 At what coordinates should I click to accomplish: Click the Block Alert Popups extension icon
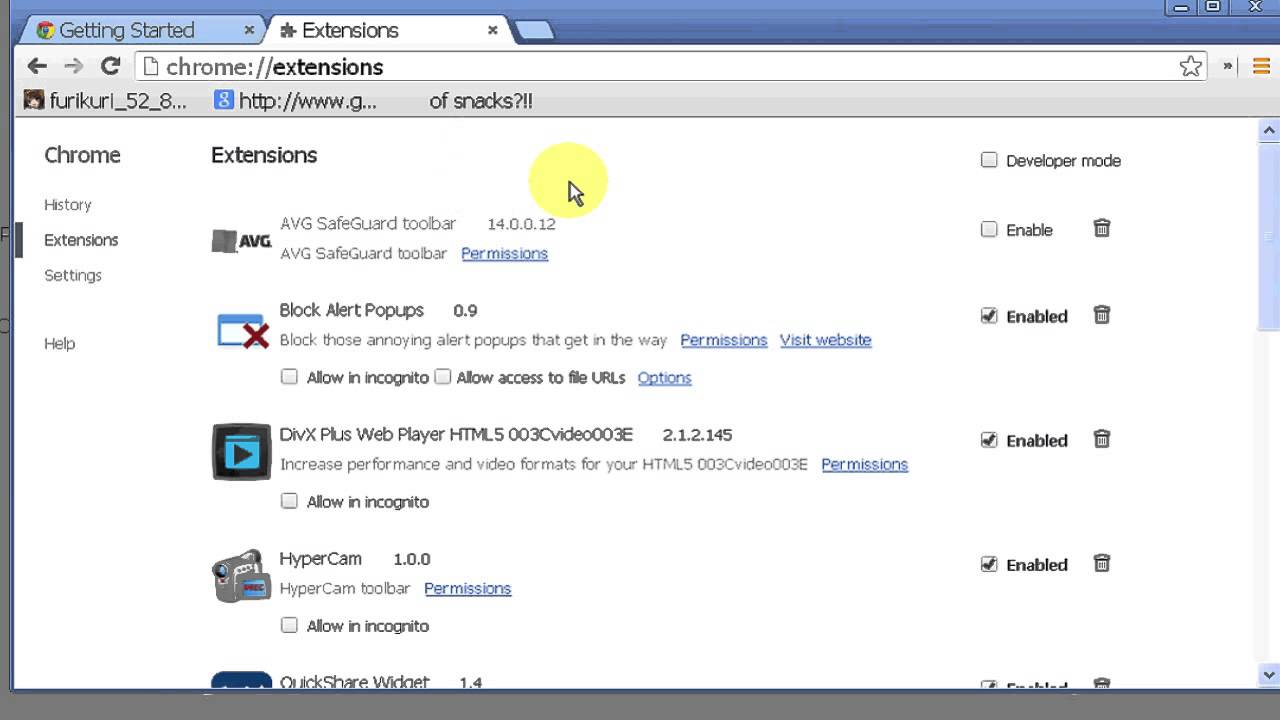coord(242,330)
